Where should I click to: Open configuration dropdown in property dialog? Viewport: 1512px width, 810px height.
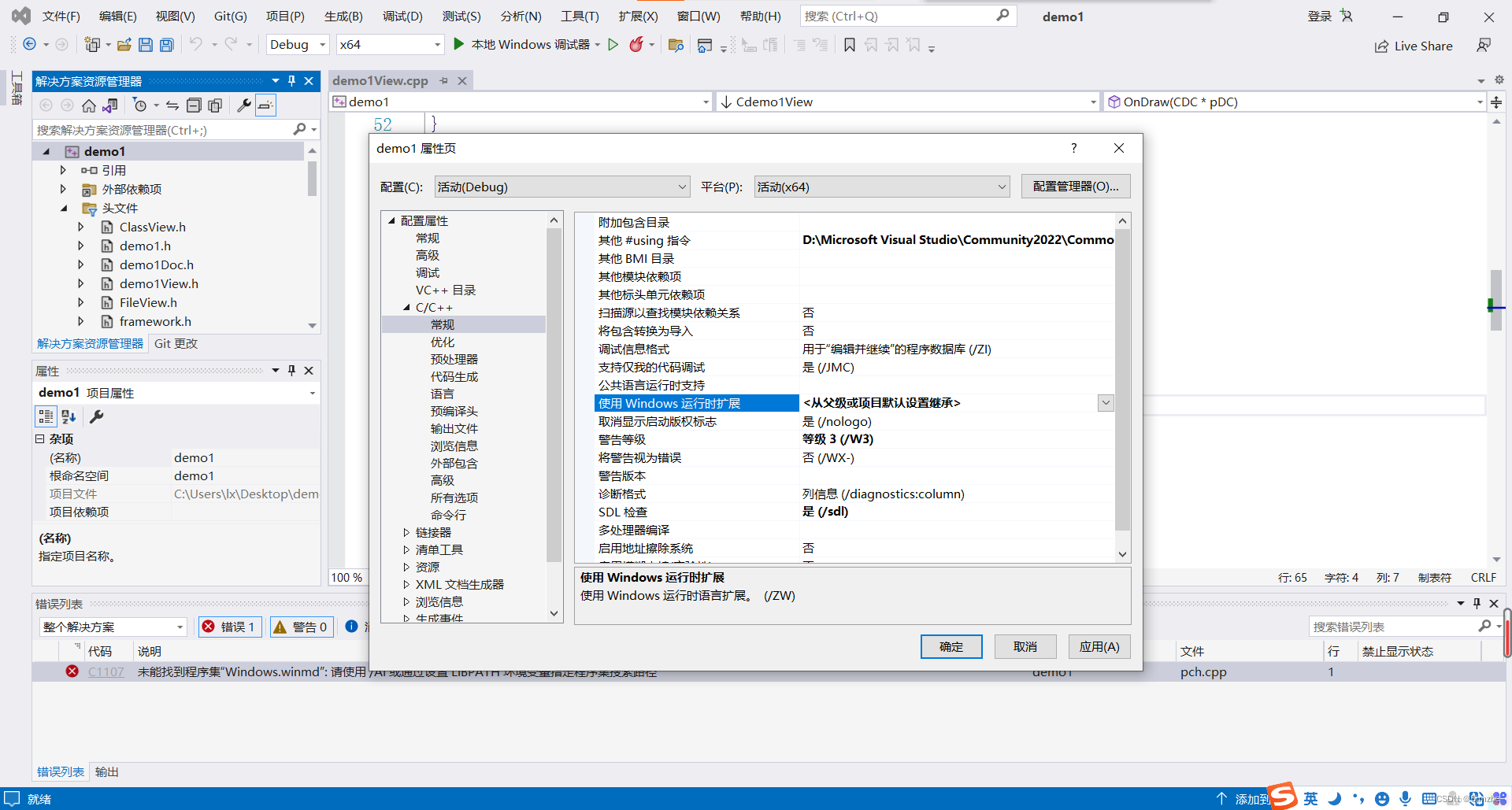tap(562, 187)
